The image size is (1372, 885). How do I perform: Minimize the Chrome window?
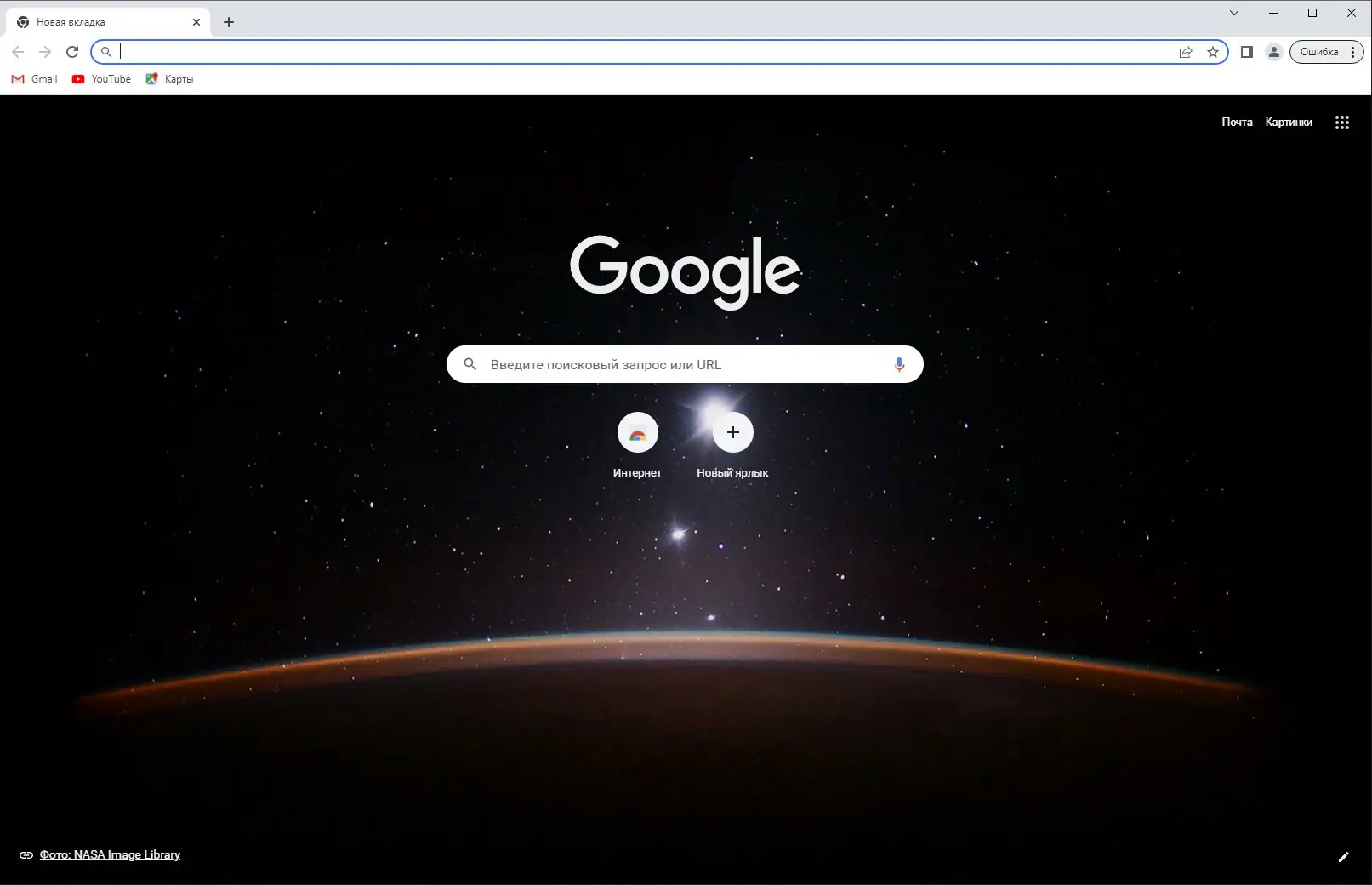pos(1273,13)
